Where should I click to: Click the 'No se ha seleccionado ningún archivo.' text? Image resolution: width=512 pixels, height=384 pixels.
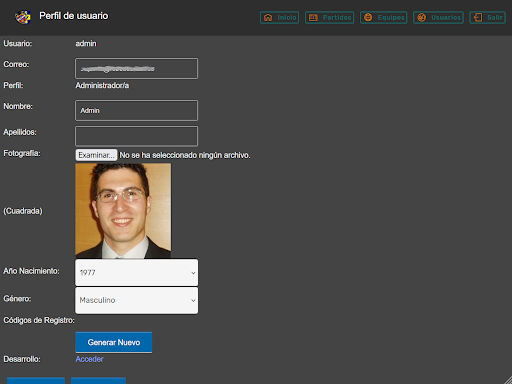coord(185,155)
